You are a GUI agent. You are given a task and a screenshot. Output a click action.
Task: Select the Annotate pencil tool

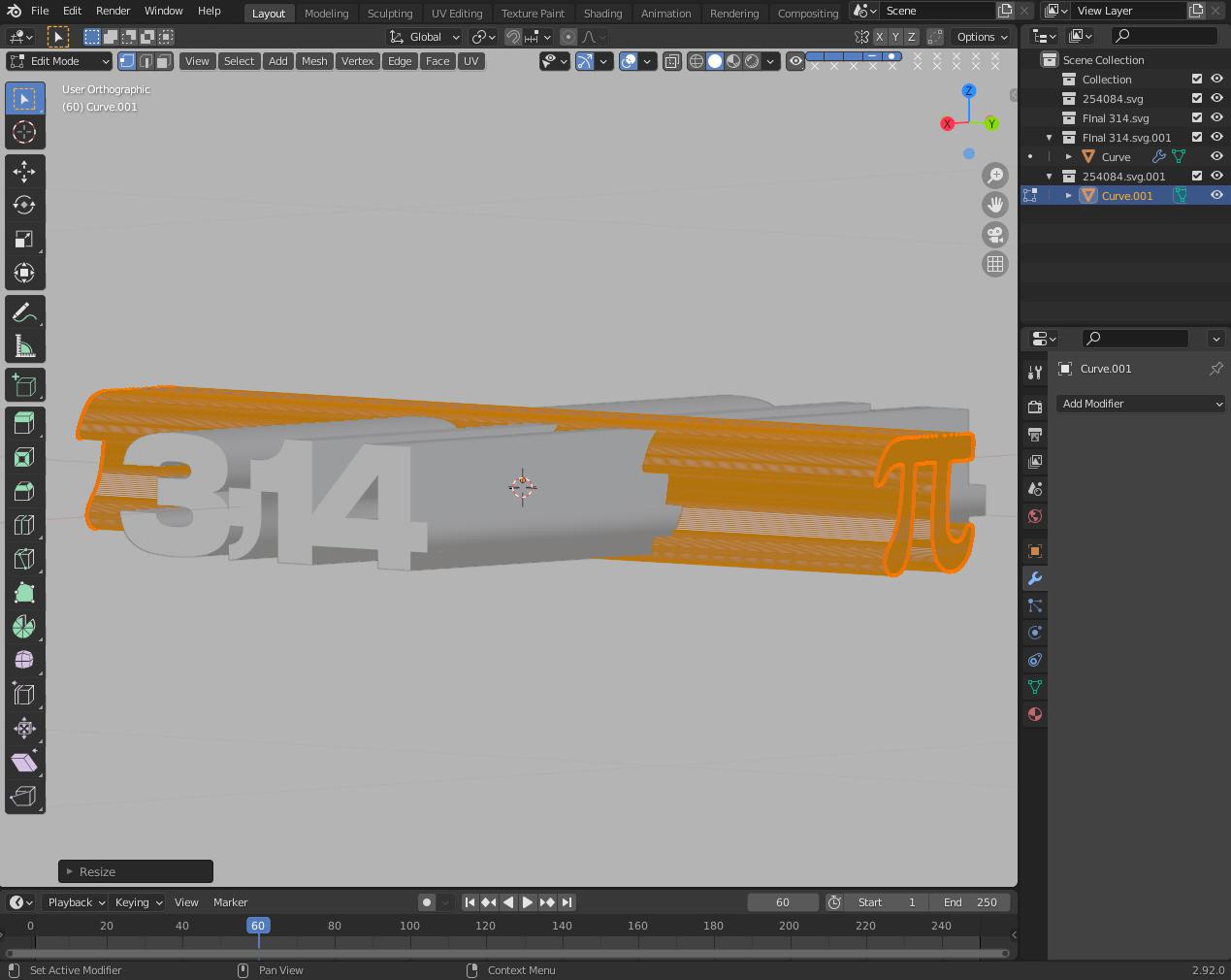click(24, 312)
